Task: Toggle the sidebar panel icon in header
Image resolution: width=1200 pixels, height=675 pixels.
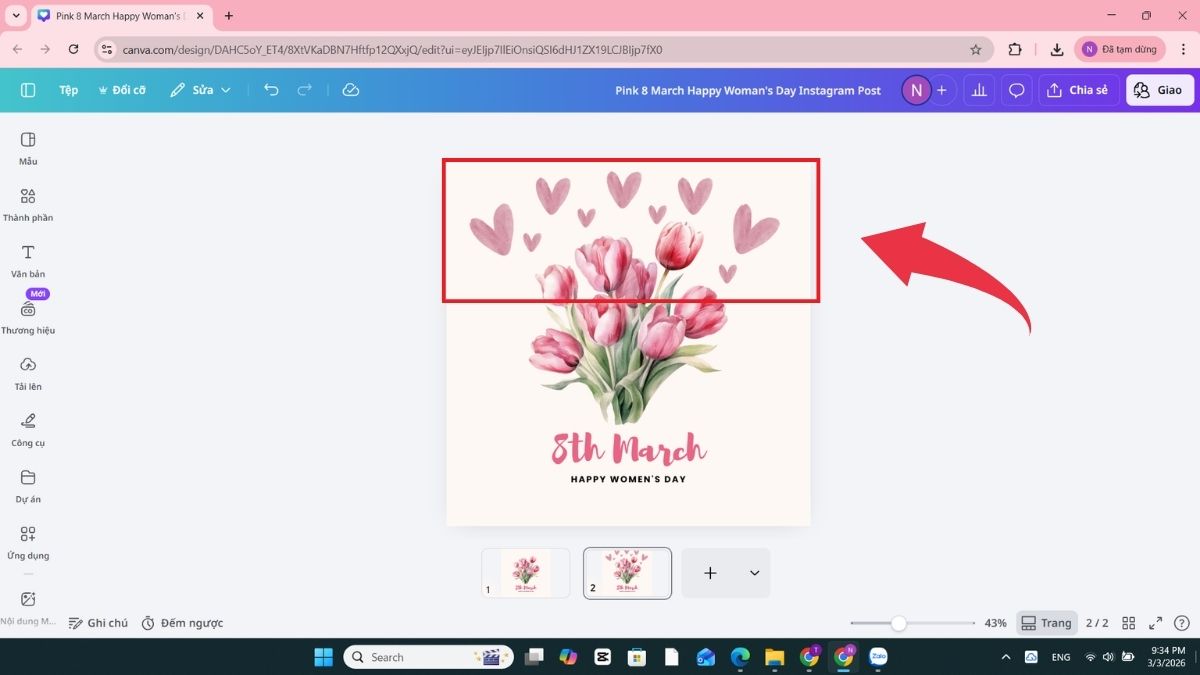Action: (28, 90)
